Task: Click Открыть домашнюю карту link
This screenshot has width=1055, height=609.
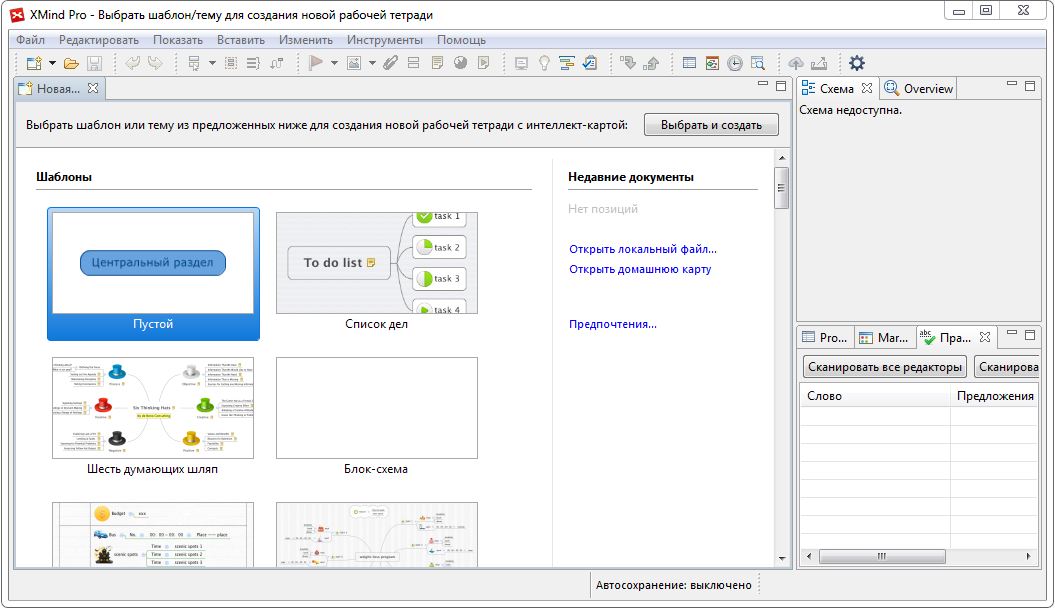Action: tap(640, 269)
